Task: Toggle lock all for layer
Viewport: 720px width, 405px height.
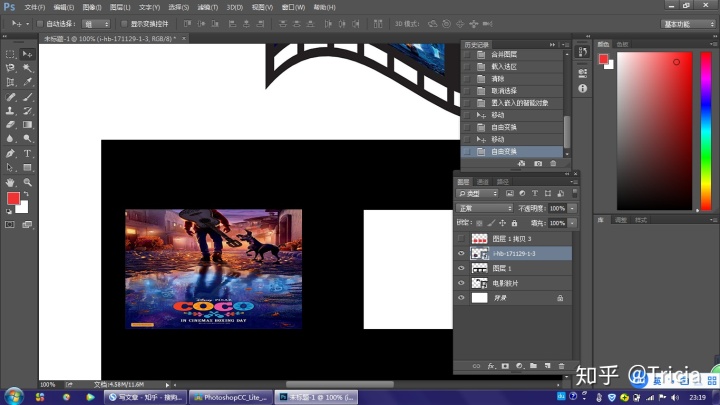Action: click(x=514, y=223)
